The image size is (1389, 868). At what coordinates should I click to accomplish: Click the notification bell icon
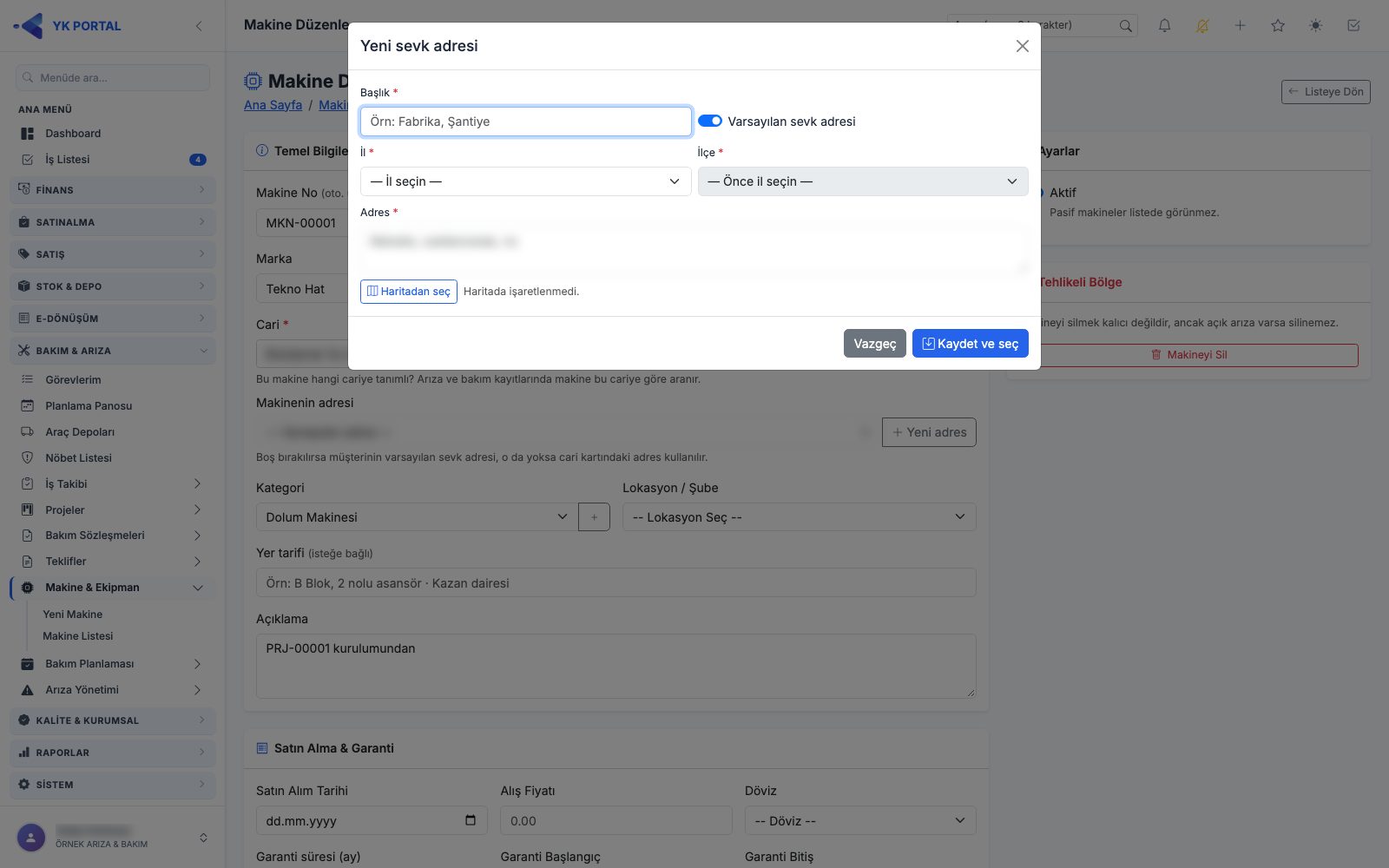(1165, 25)
